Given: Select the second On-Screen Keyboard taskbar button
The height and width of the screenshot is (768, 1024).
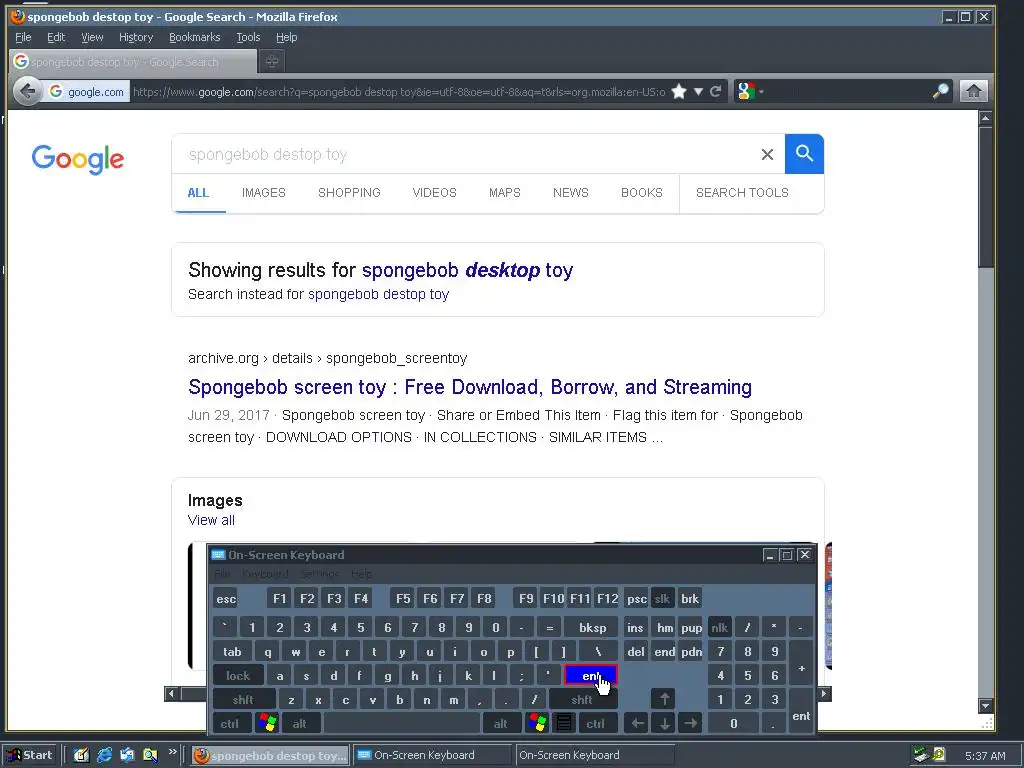Looking at the screenshot, I should click(594, 755).
